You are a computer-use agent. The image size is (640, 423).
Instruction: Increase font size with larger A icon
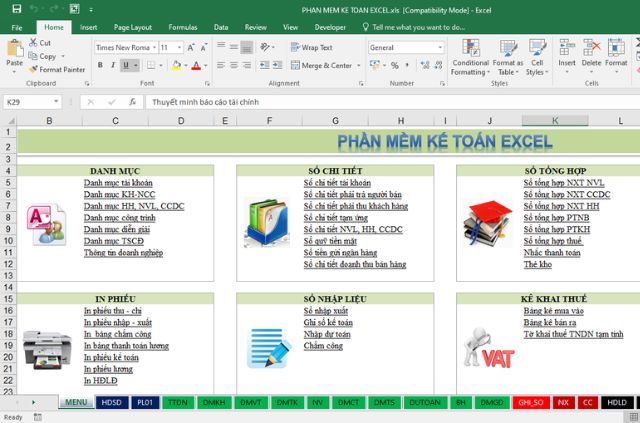click(191, 48)
